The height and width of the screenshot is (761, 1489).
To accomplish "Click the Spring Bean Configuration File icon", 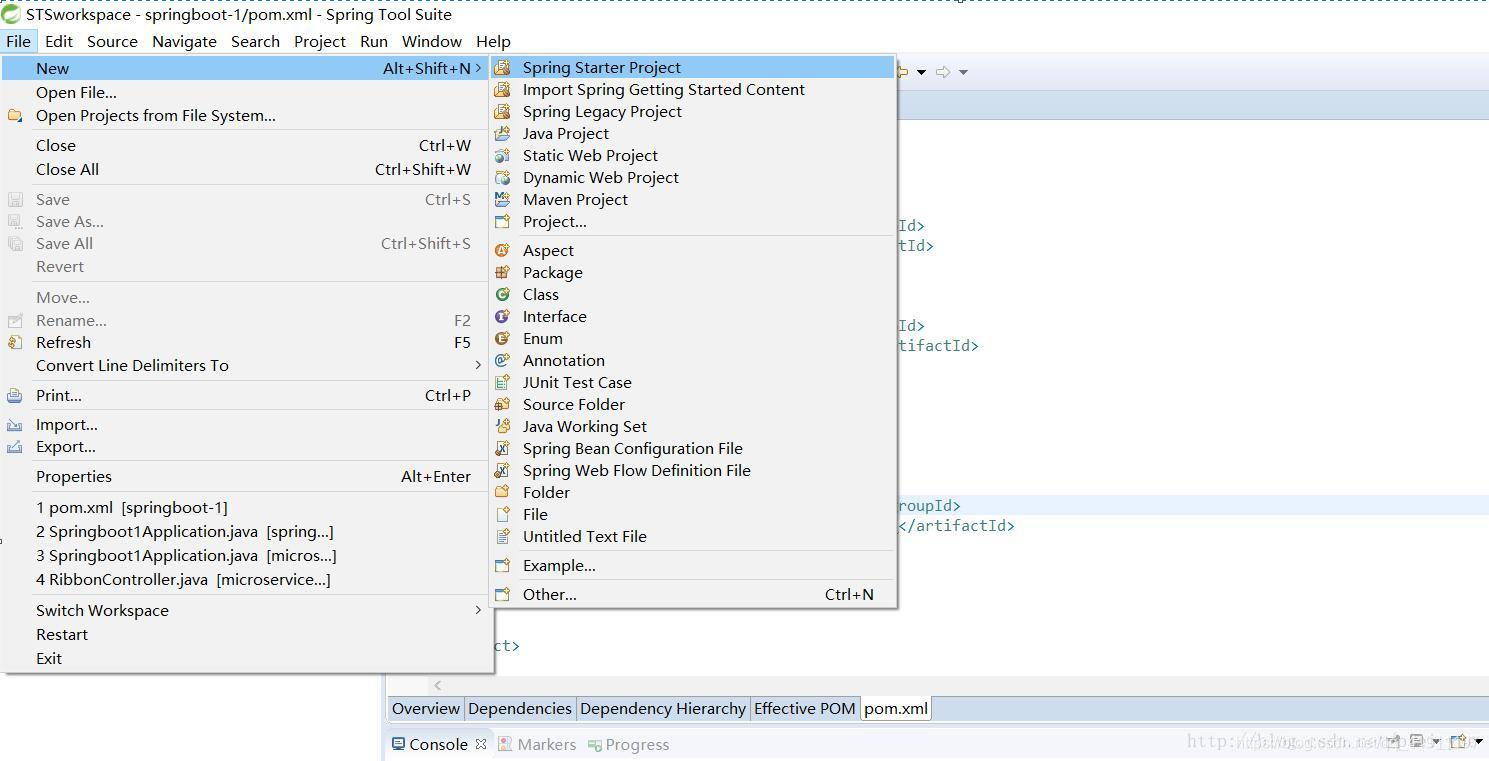I will coord(502,449).
